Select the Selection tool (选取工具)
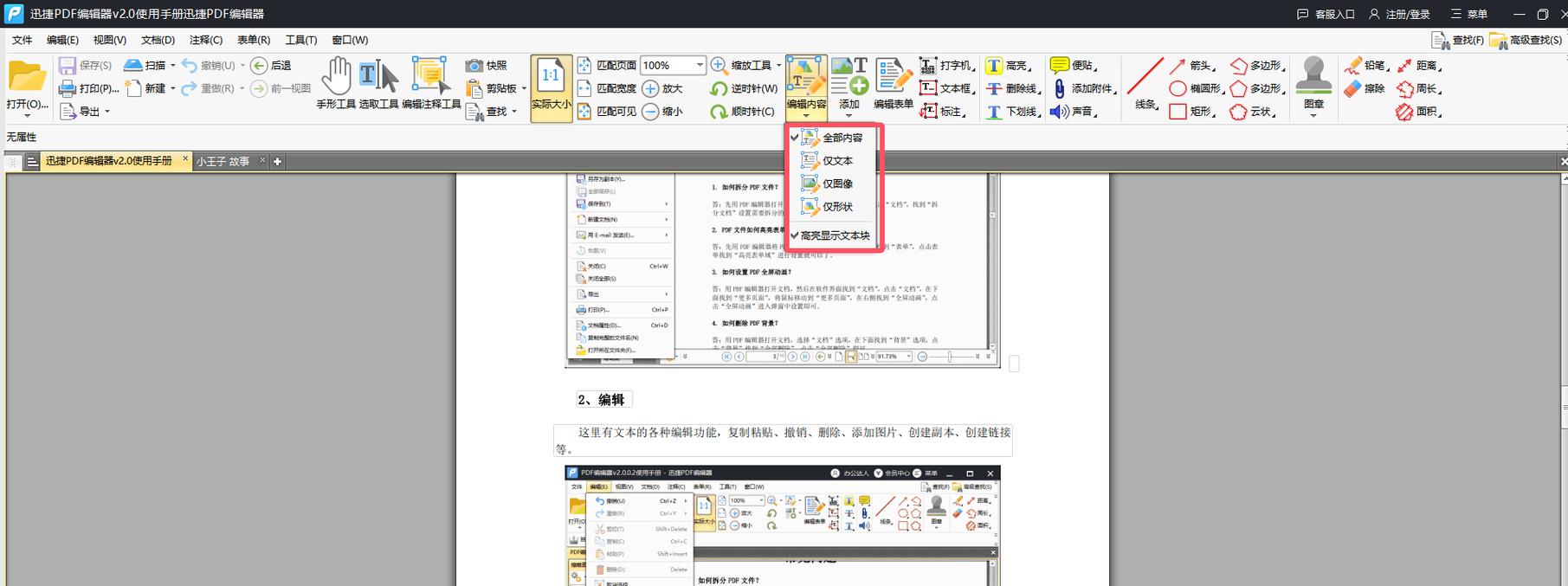Image resolution: width=1568 pixels, height=586 pixels. coord(379,84)
